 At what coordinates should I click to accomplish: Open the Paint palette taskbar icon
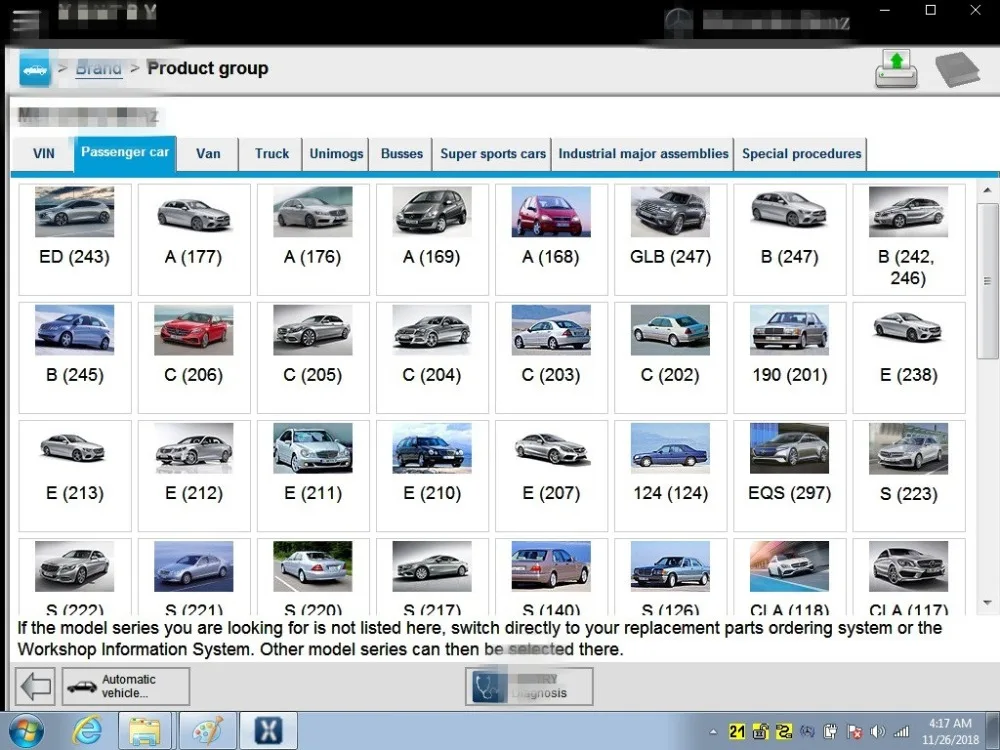point(207,731)
